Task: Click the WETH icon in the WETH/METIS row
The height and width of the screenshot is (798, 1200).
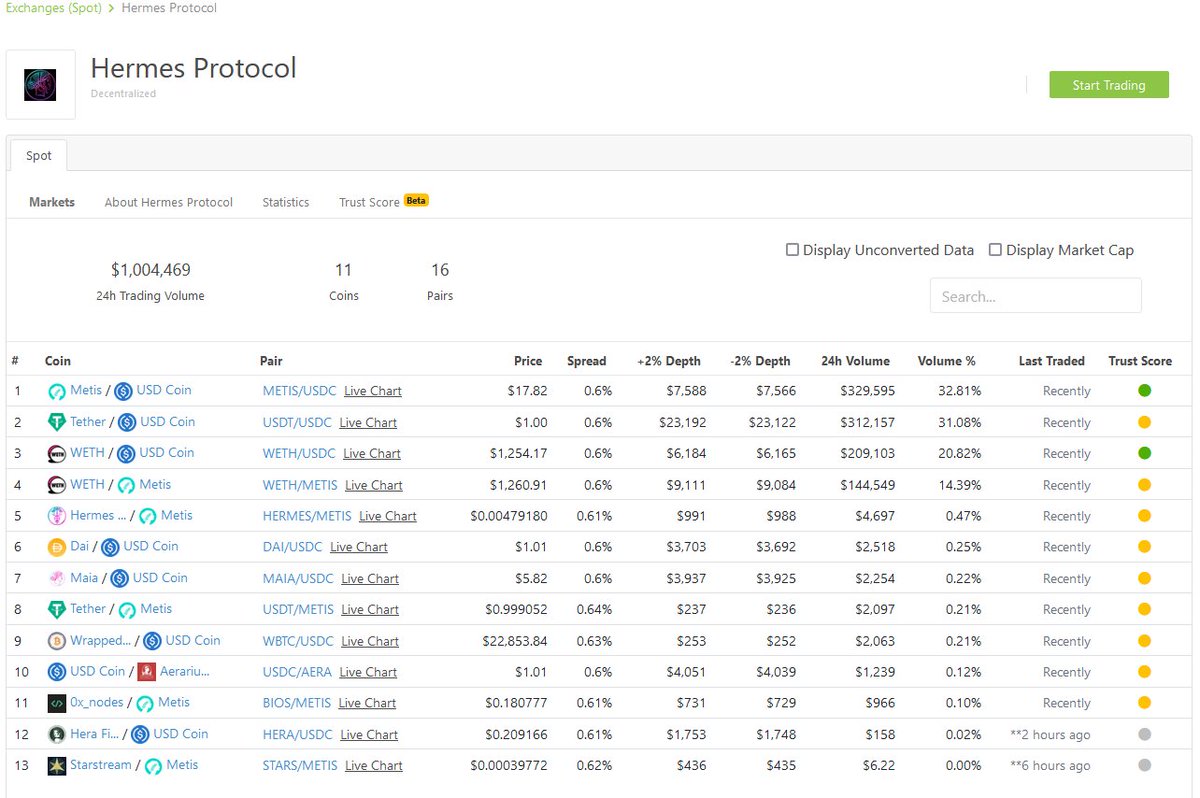Action: 57,485
